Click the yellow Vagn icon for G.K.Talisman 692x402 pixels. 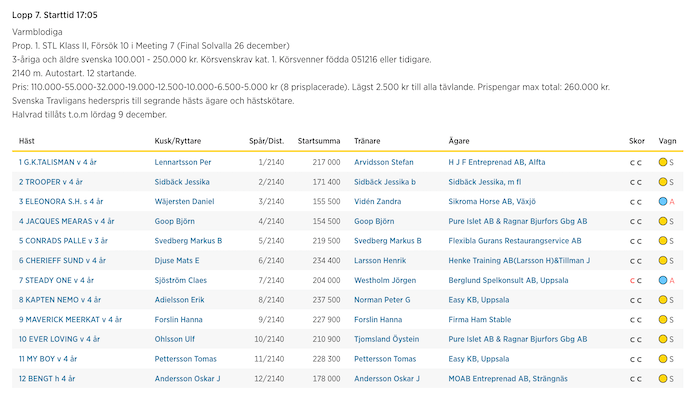click(x=662, y=162)
